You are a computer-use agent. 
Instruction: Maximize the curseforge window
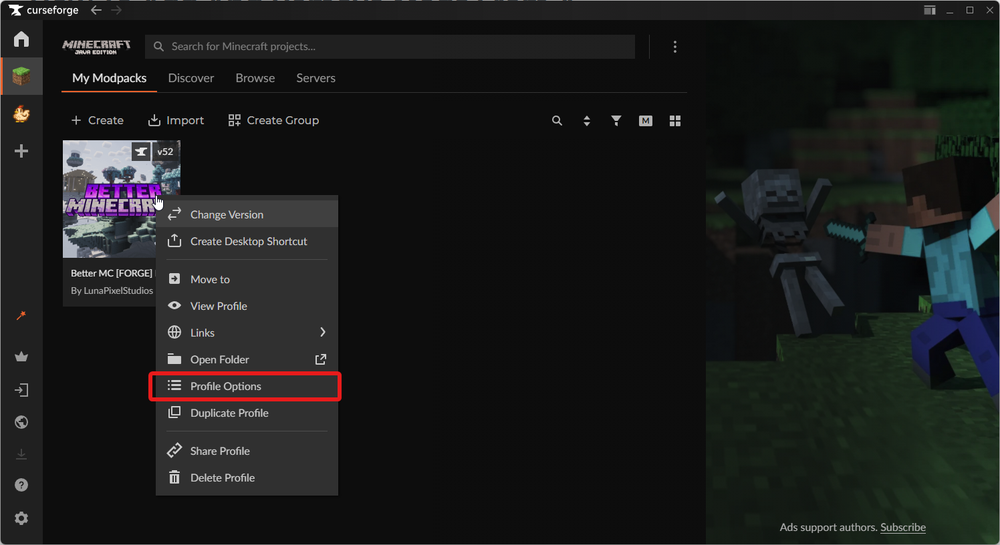[x=969, y=10]
